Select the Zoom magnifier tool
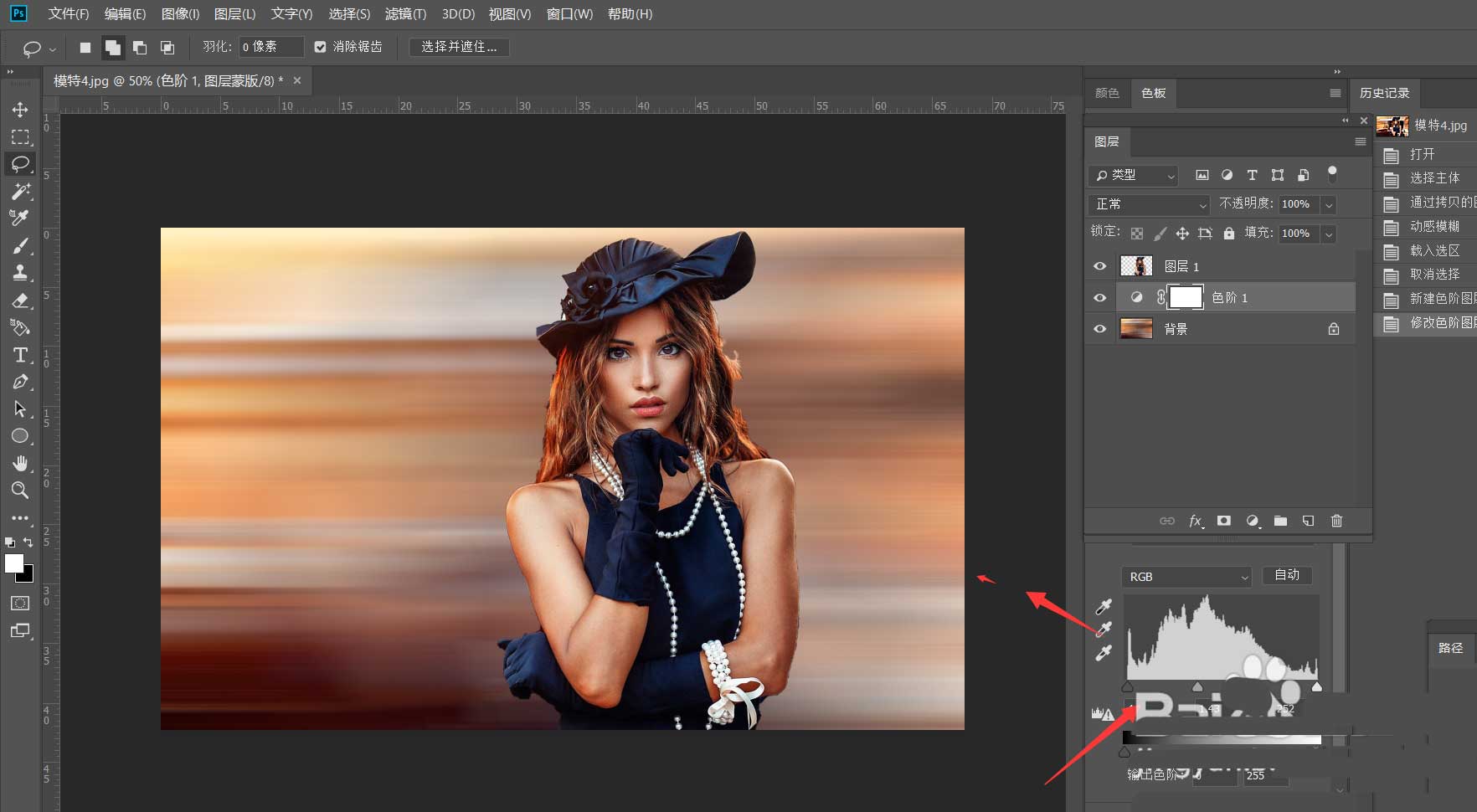1477x812 pixels. coord(20,490)
